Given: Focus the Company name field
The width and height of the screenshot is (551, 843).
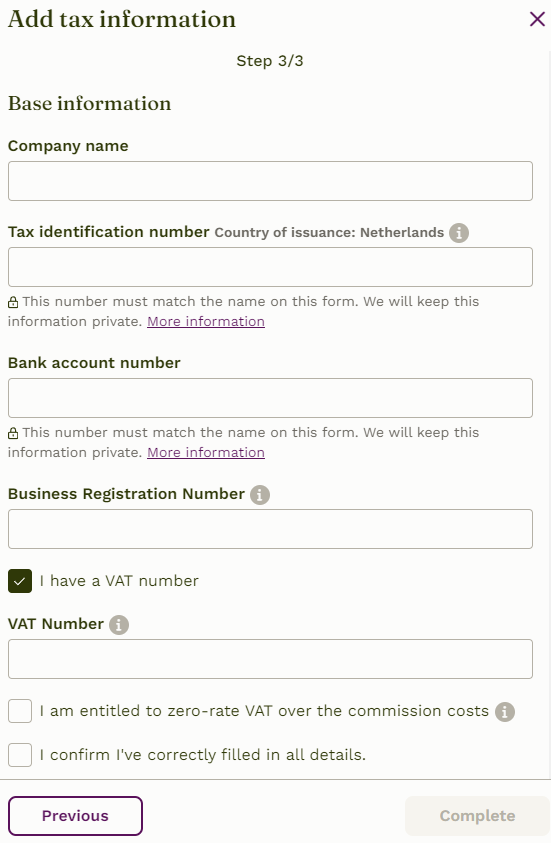Looking at the screenshot, I should pyautogui.click(x=270, y=181).
